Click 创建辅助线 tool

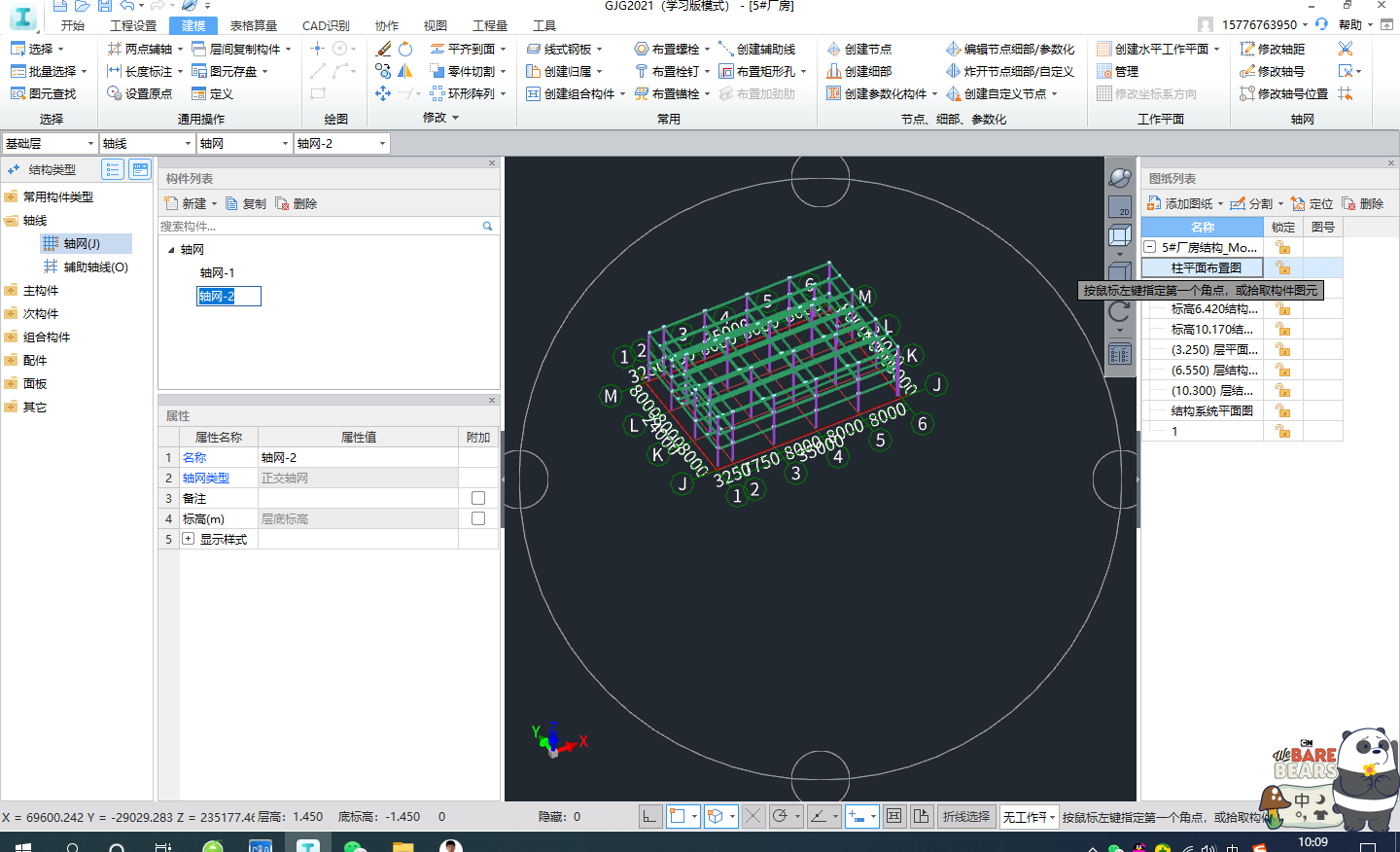(x=757, y=49)
